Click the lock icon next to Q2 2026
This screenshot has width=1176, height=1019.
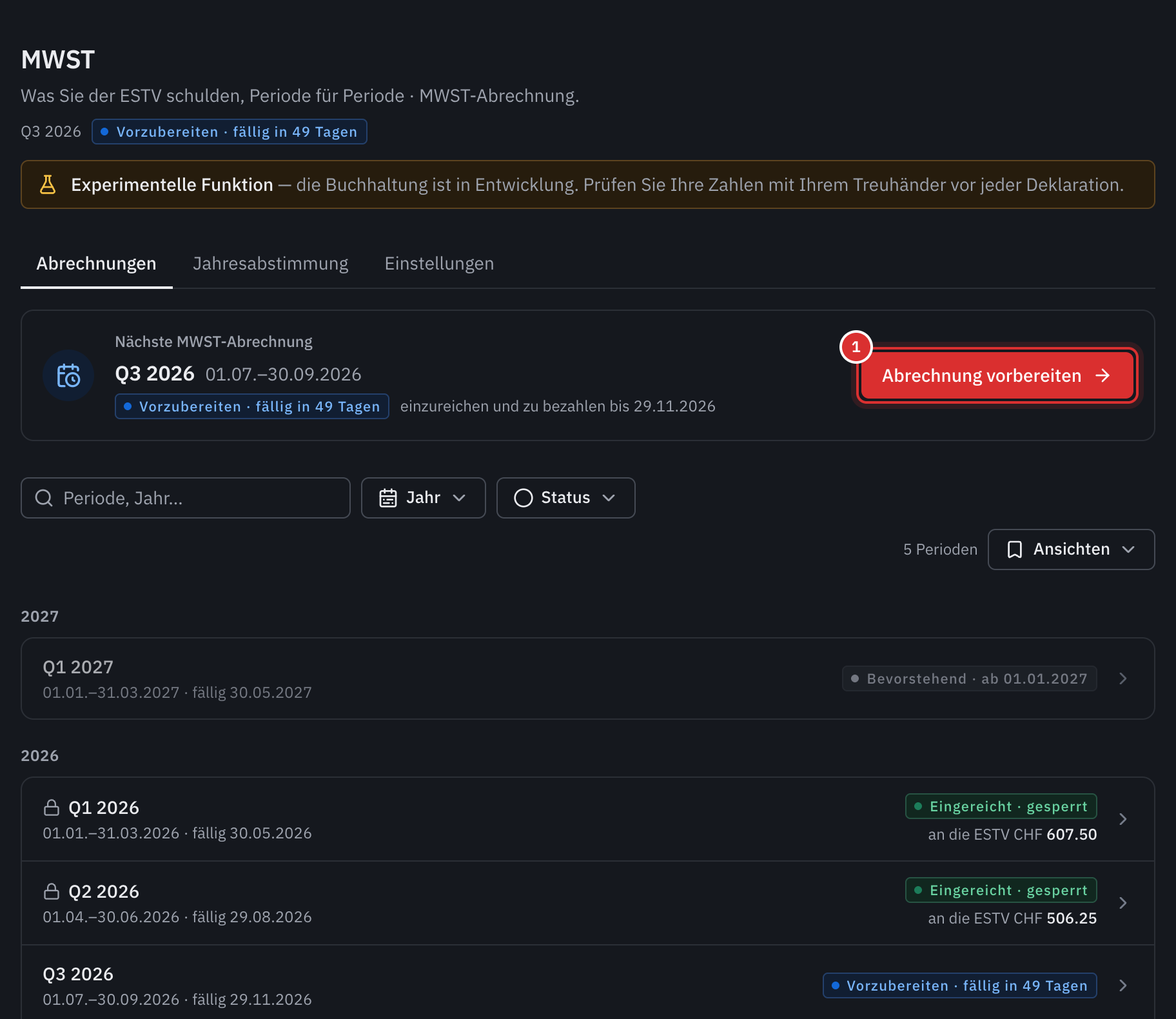(x=52, y=891)
